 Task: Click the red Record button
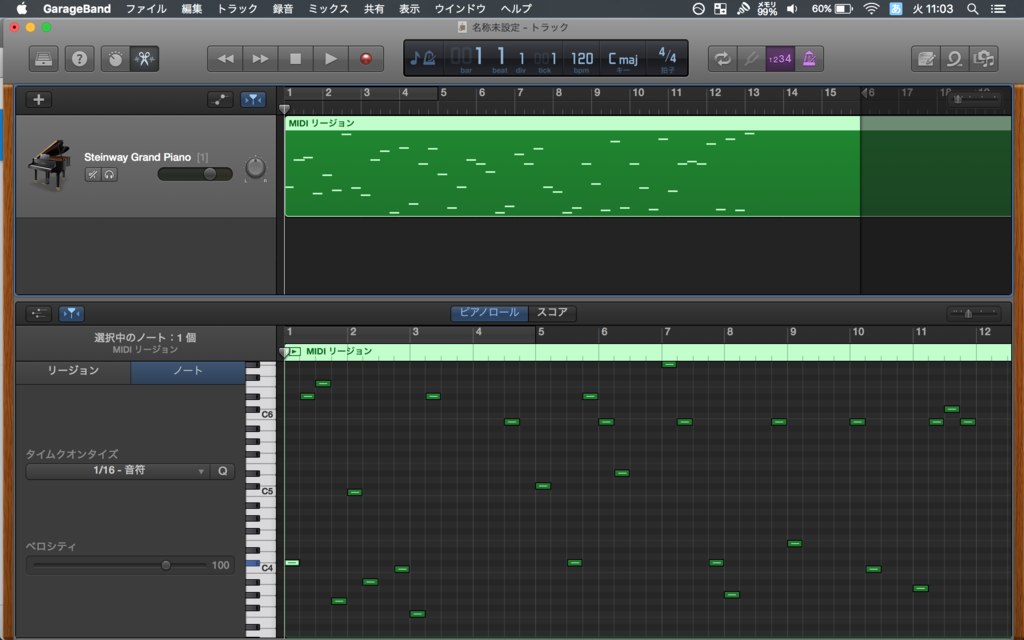pyautogui.click(x=366, y=59)
